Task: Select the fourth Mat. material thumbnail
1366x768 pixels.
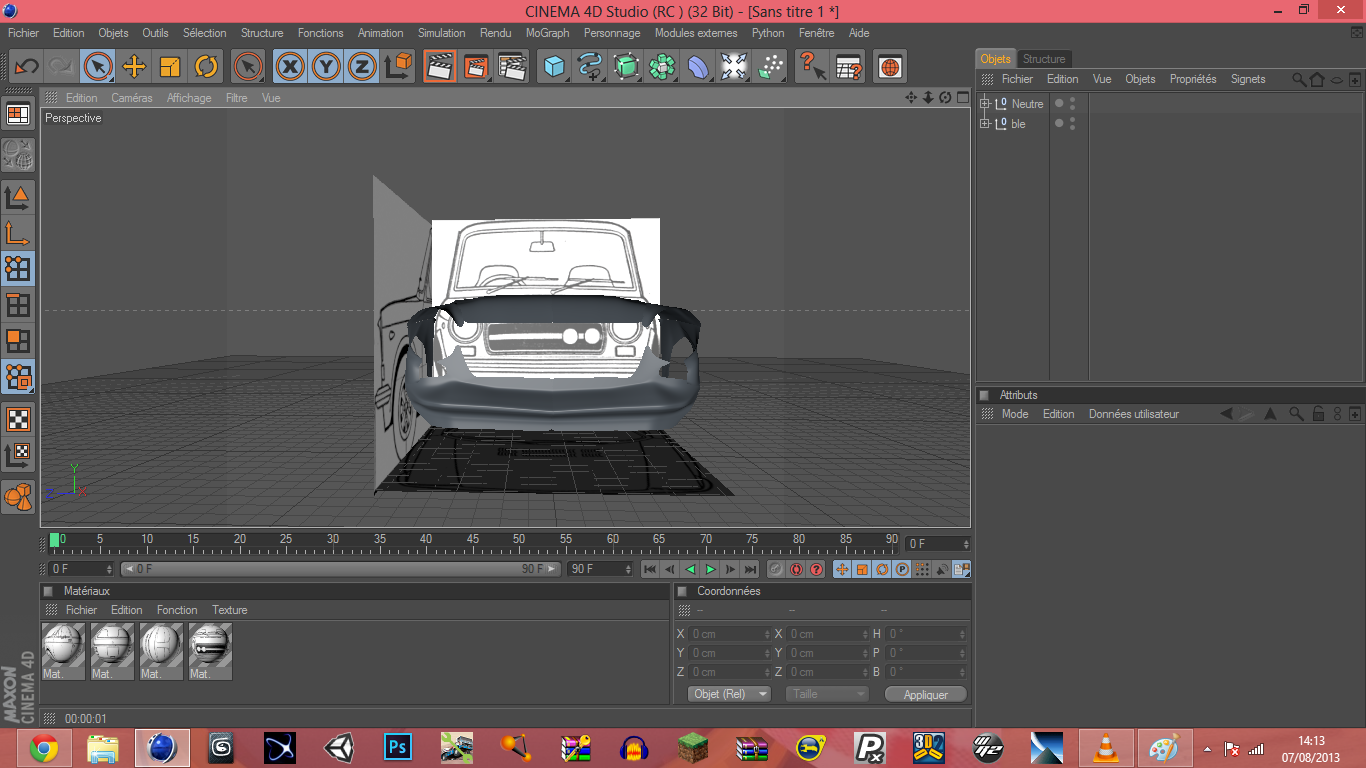Action: click(210, 651)
